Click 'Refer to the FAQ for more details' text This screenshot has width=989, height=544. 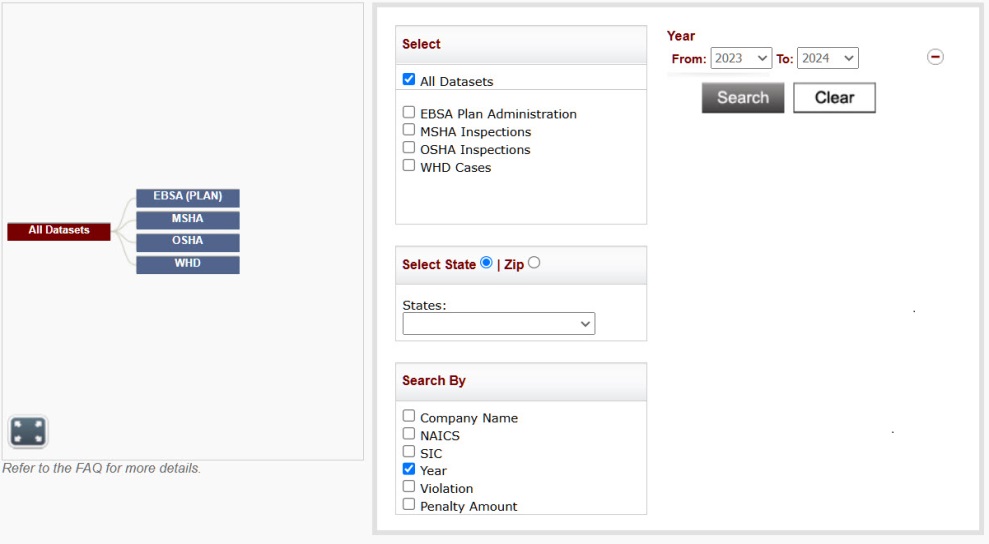[102, 468]
